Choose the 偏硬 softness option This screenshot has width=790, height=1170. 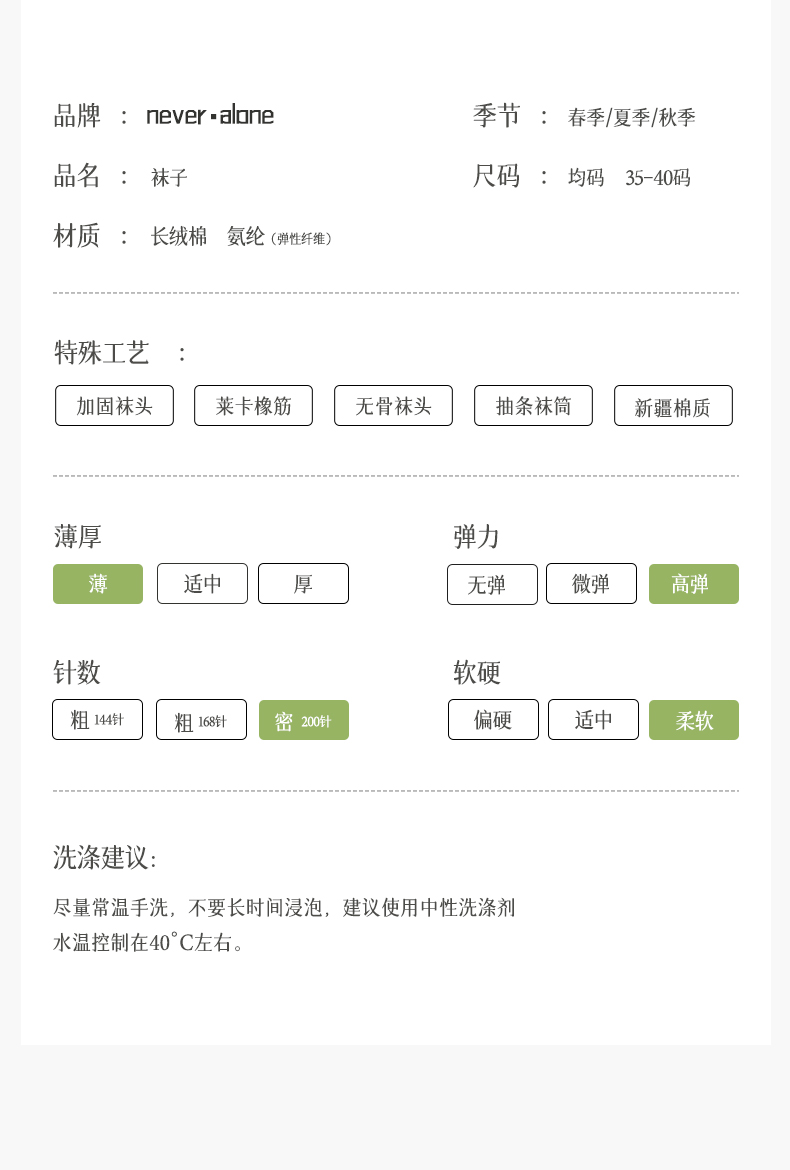point(493,720)
